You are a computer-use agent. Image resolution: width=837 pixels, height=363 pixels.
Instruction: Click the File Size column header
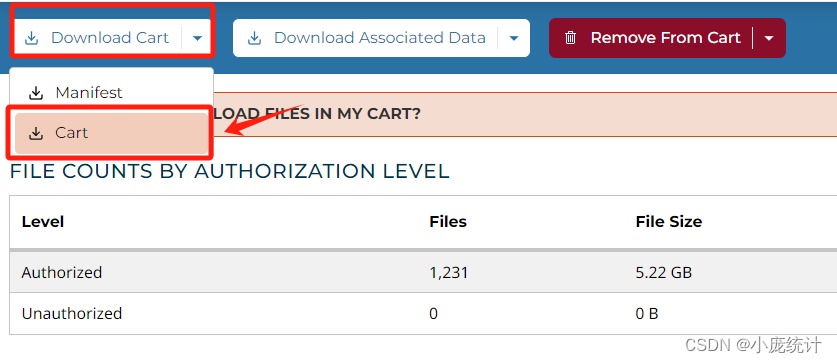click(668, 222)
